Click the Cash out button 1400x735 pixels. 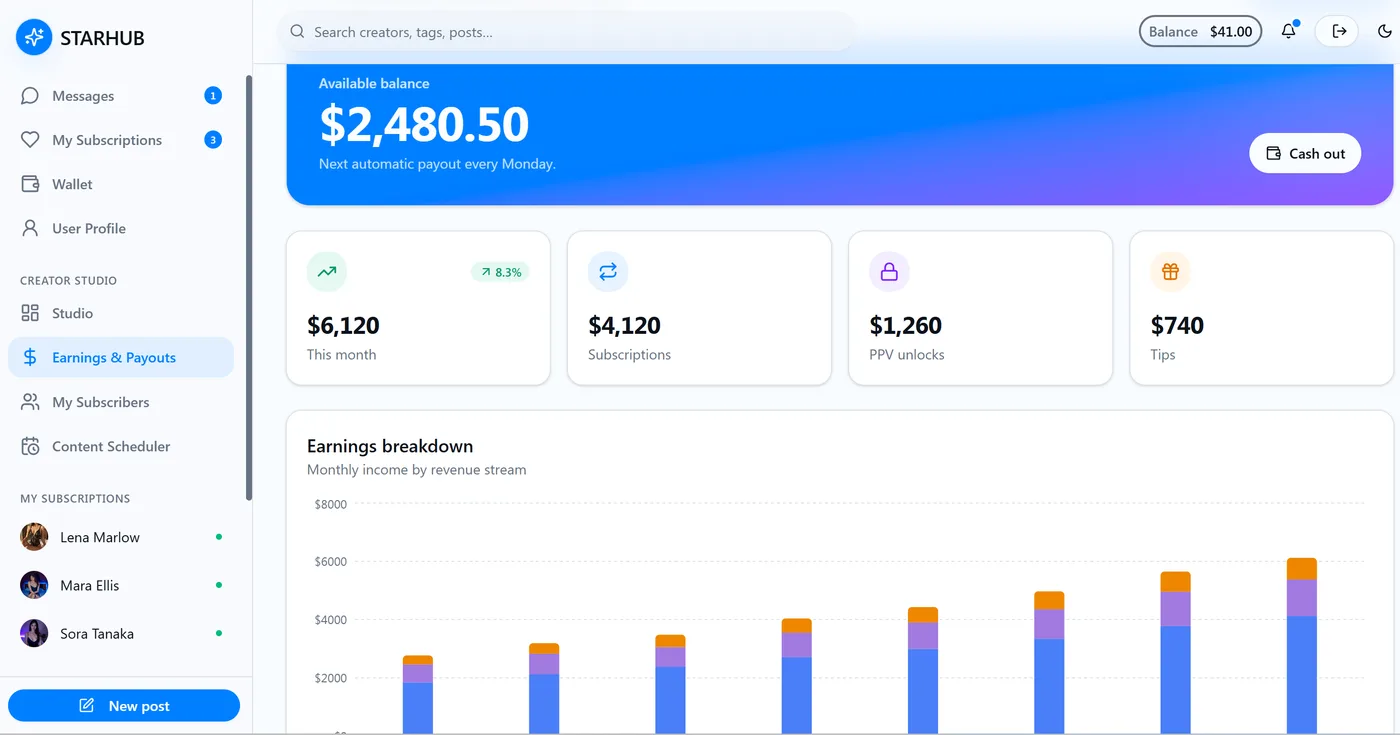(1305, 153)
